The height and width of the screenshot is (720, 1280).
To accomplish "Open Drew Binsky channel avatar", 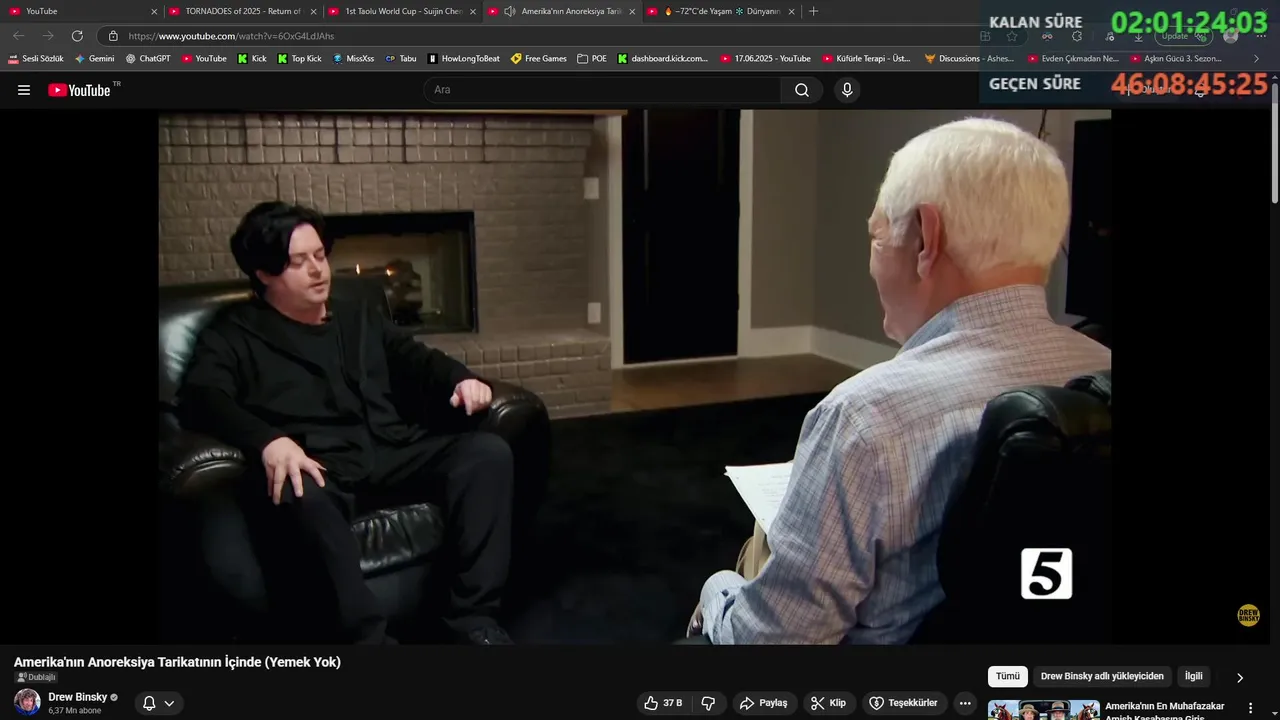I will 28,702.
